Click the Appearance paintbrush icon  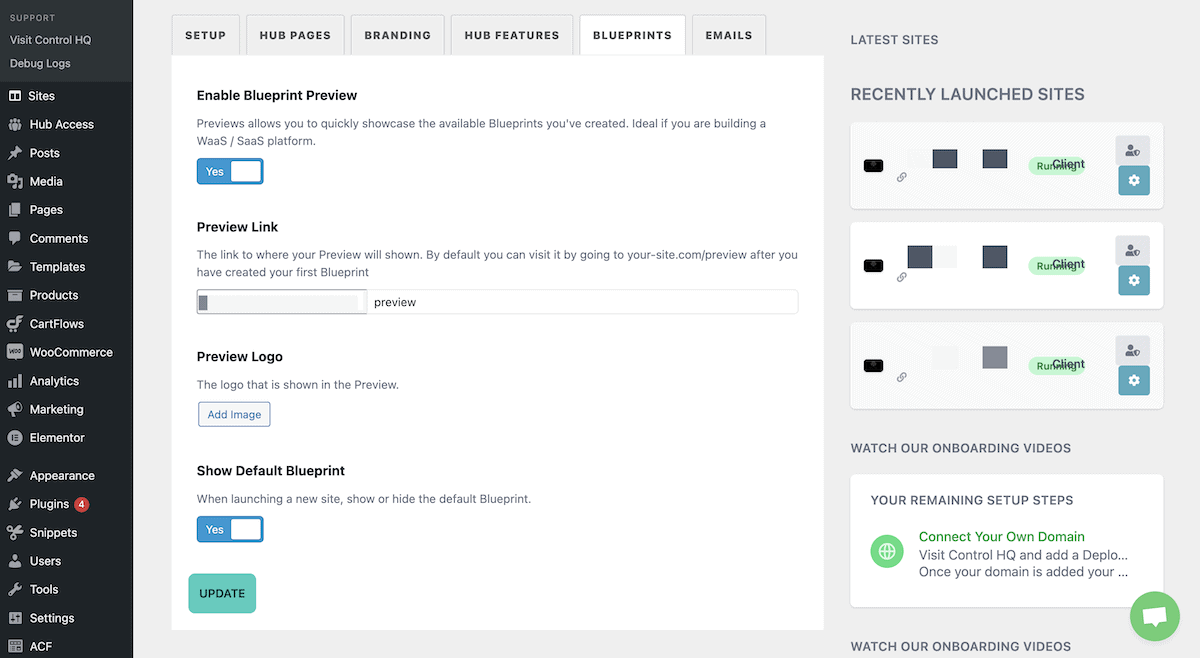tap(15, 476)
